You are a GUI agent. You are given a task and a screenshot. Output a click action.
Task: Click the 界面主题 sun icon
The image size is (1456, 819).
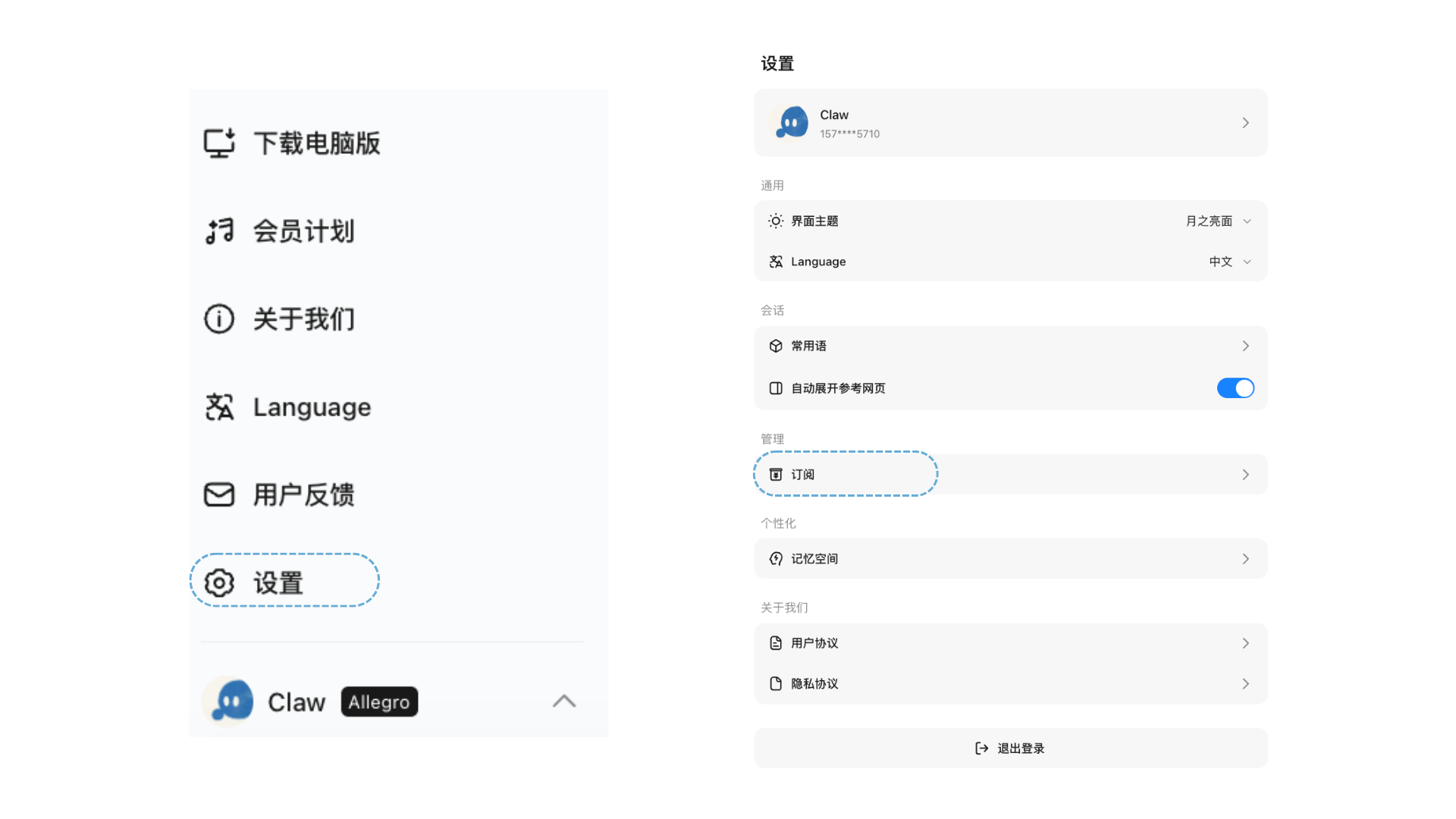[x=775, y=221]
